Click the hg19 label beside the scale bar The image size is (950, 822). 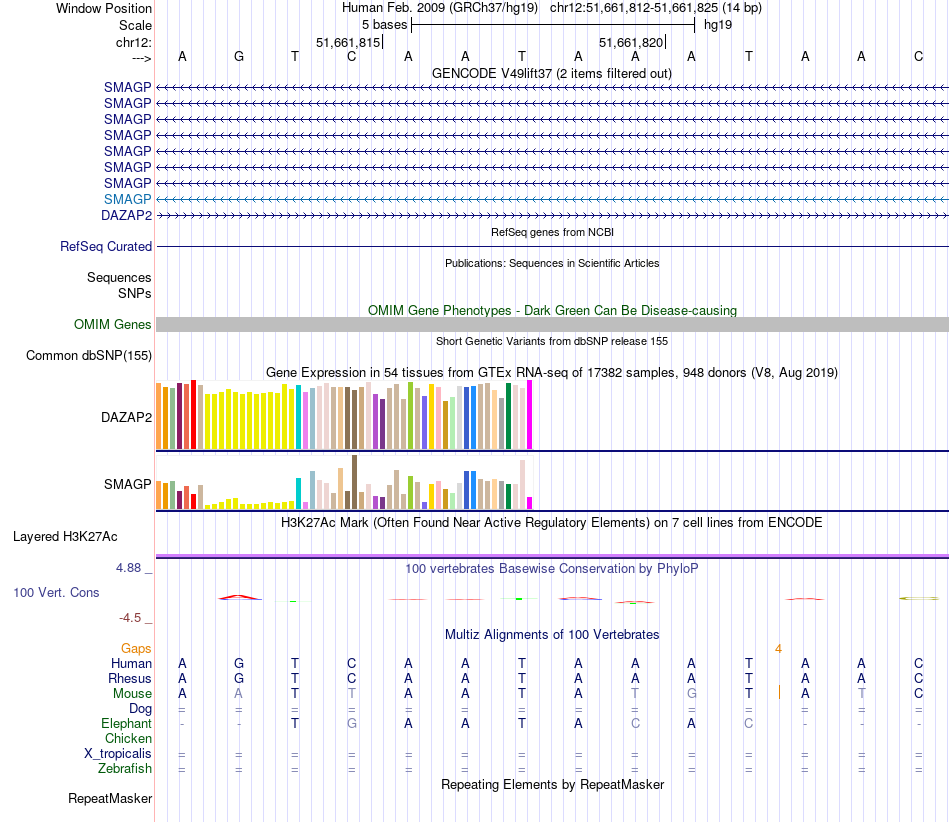click(718, 25)
